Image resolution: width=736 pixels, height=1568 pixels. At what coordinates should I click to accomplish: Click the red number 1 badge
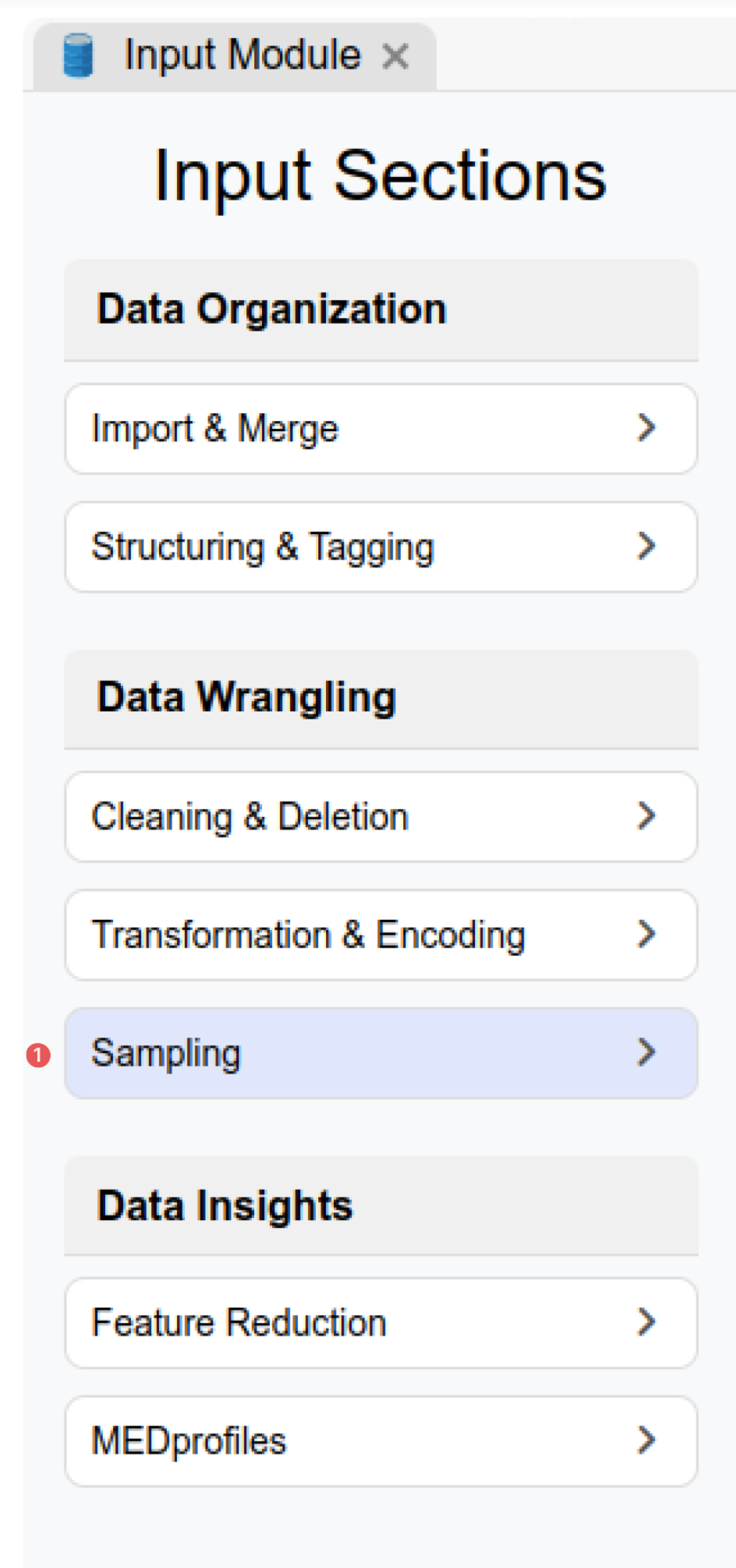(x=38, y=1056)
